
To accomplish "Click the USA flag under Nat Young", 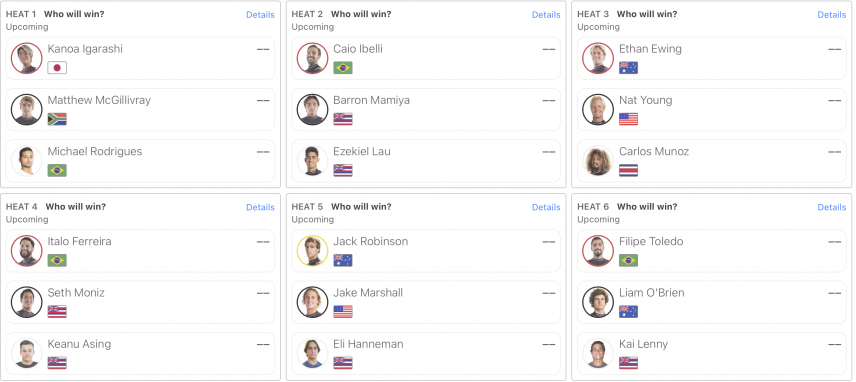I will (628, 119).
